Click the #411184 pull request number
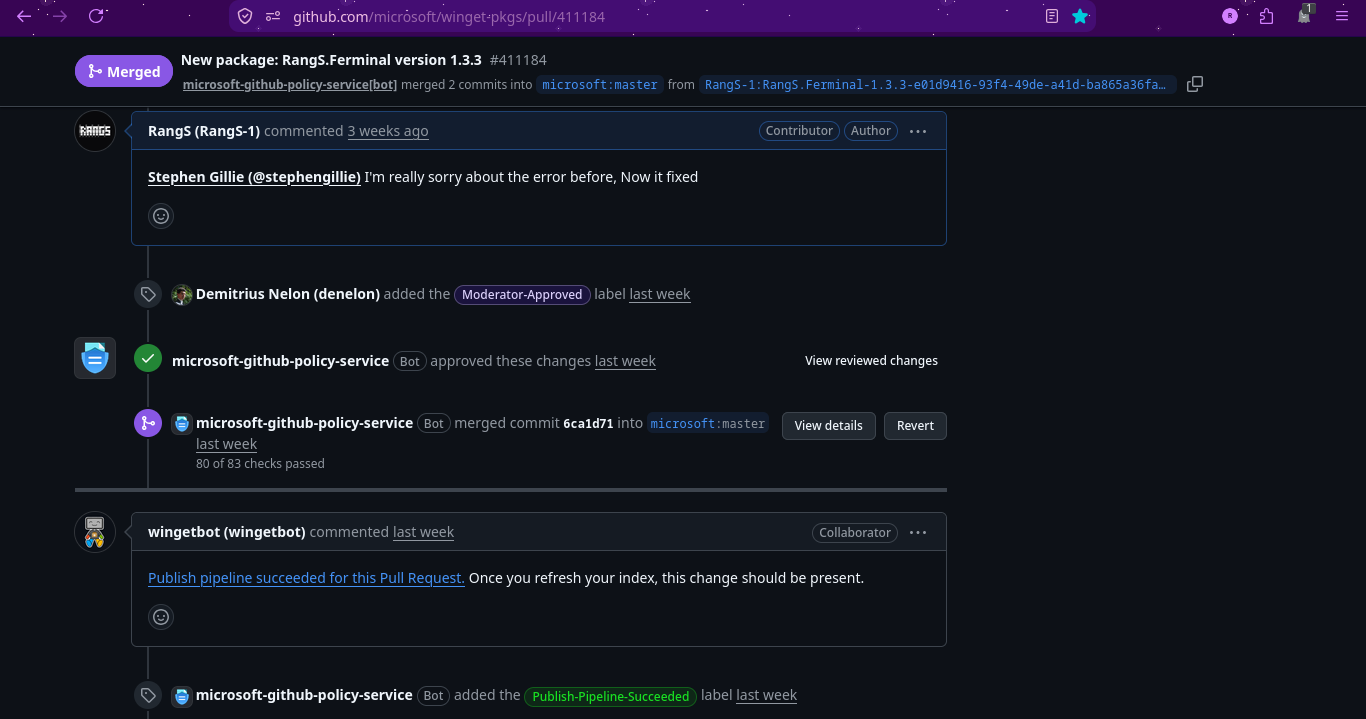The height and width of the screenshot is (719, 1366). [518, 60]
